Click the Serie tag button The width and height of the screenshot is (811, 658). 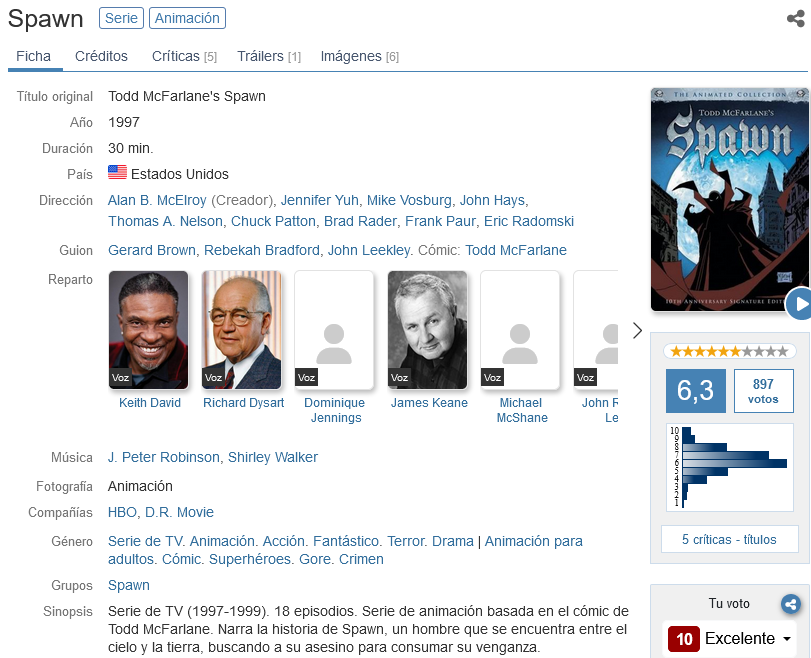pos(121,18)
